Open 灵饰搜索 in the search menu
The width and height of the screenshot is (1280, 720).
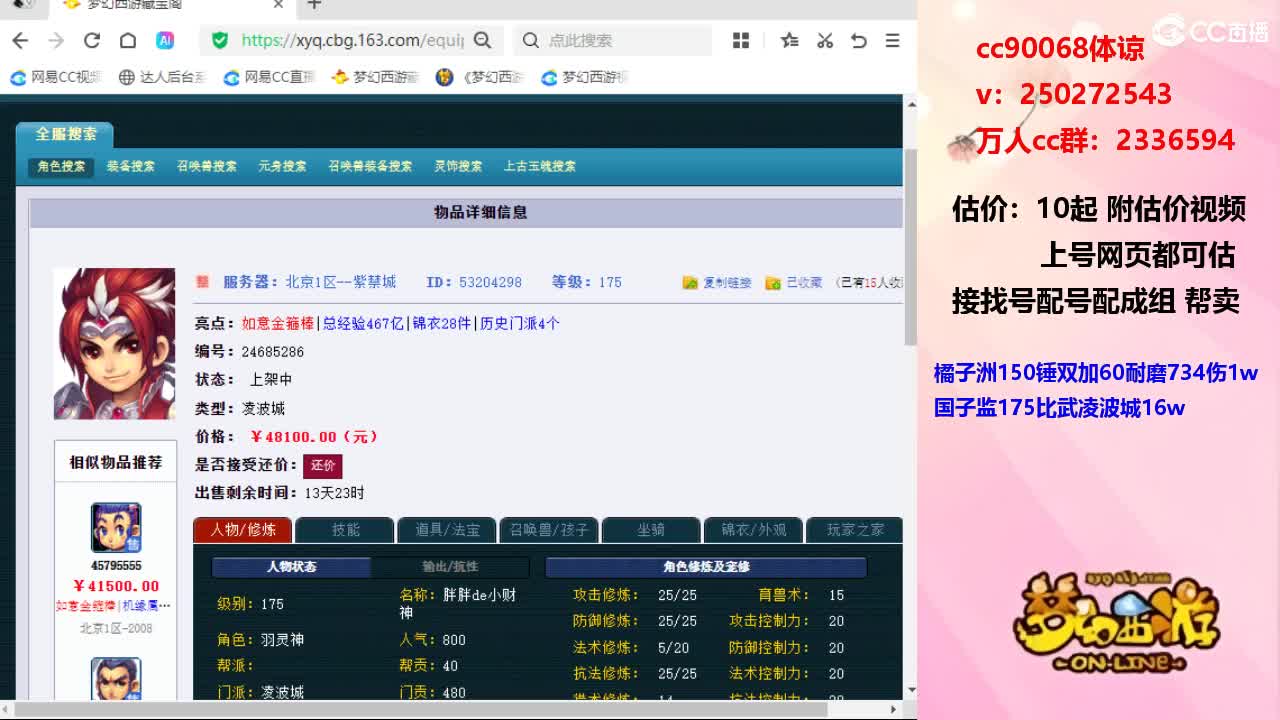pyautogui.click(x=458, y=166)
